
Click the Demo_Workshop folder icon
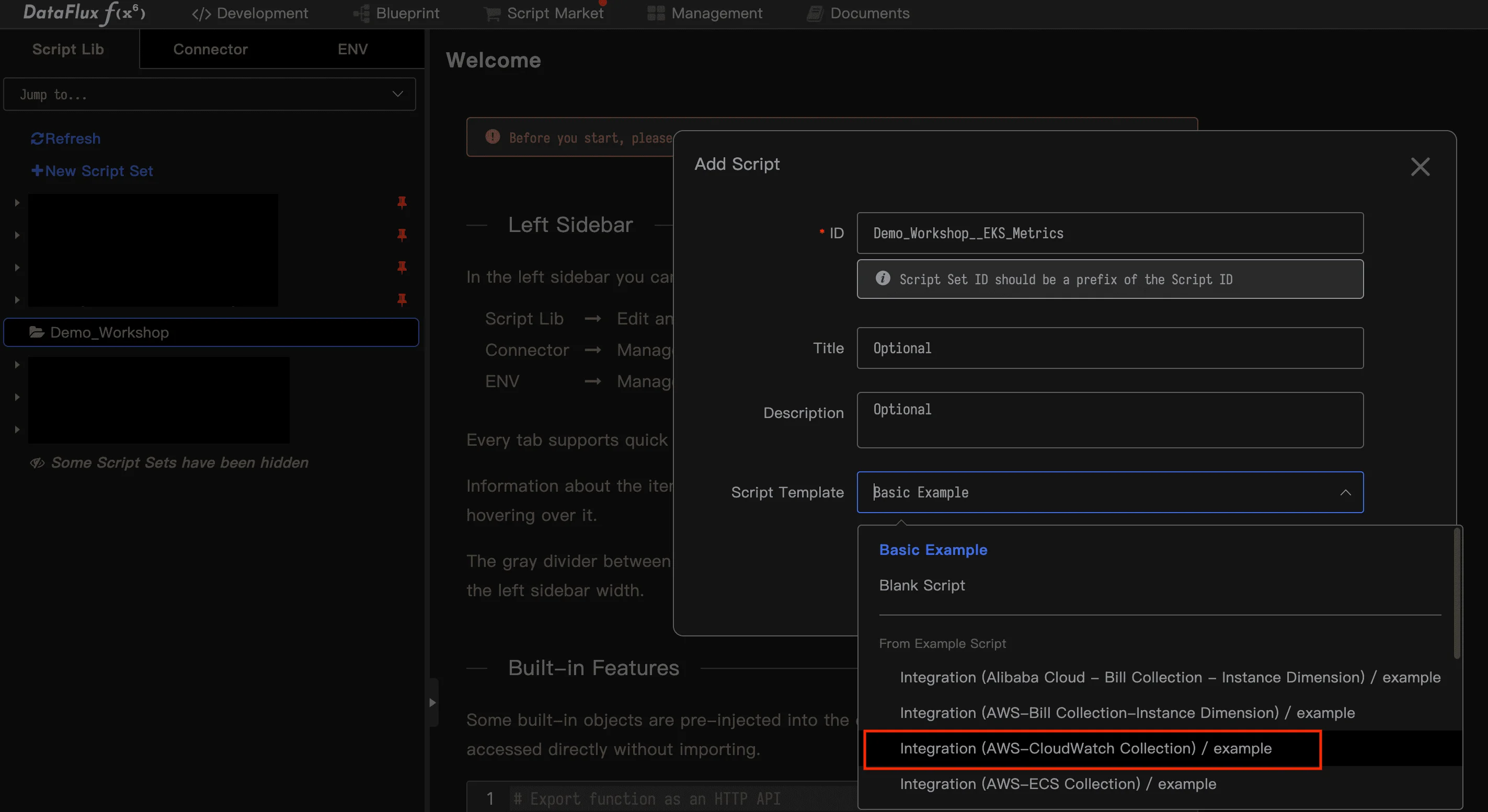[x=37, y=332]
